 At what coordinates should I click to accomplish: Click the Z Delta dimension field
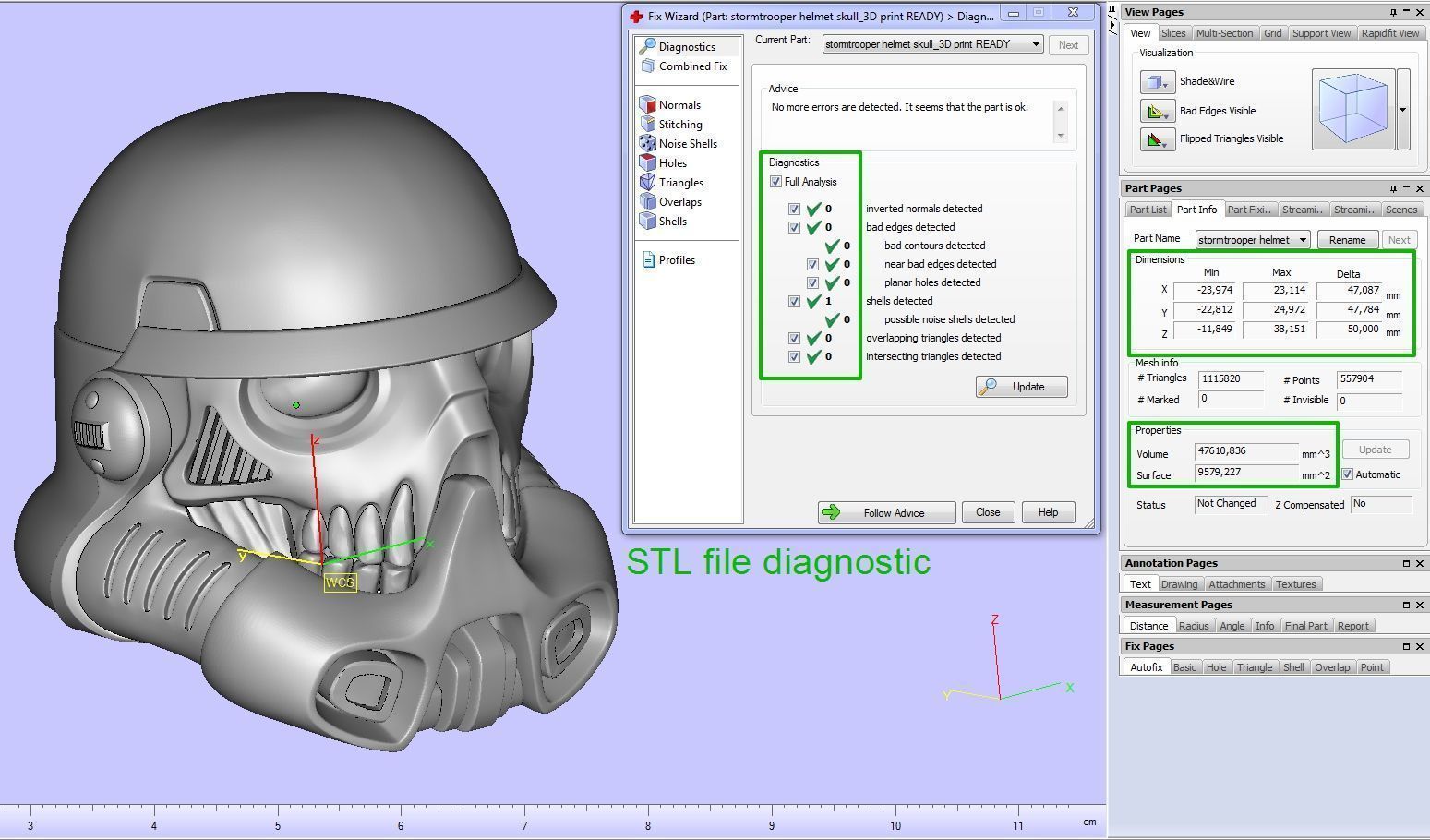(1349, 330)
